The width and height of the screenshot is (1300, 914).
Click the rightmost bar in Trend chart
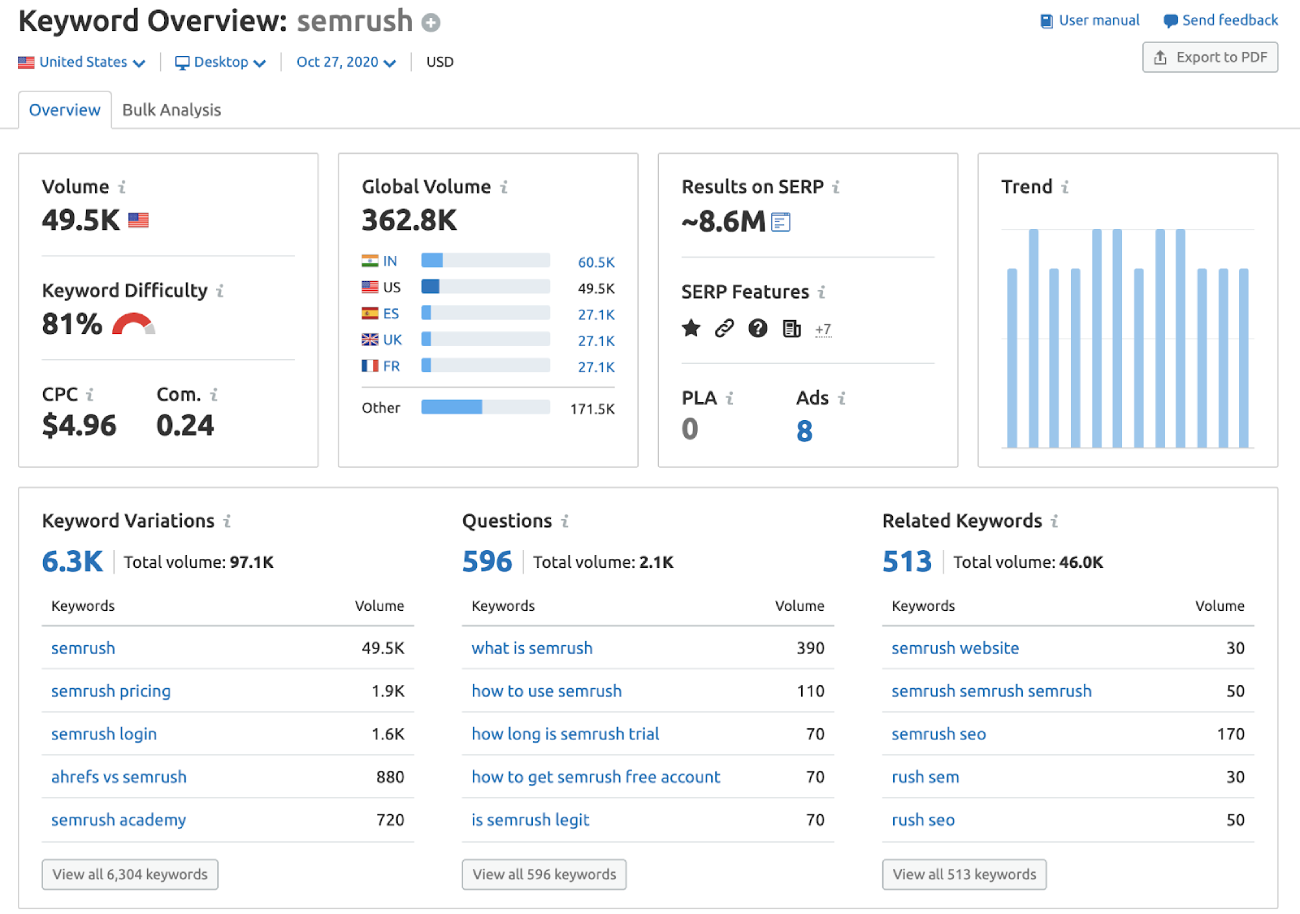1244,358
